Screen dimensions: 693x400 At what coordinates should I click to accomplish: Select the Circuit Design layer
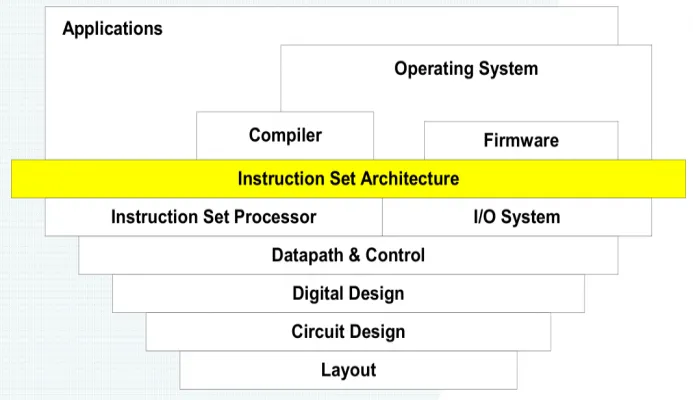point(348,331)
